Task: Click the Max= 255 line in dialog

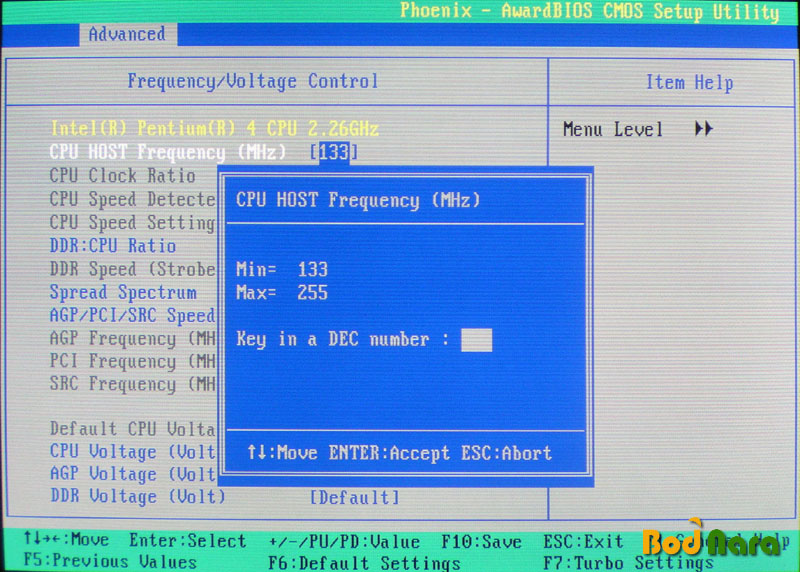Action: pyautogui.click(x=282, y=293)
